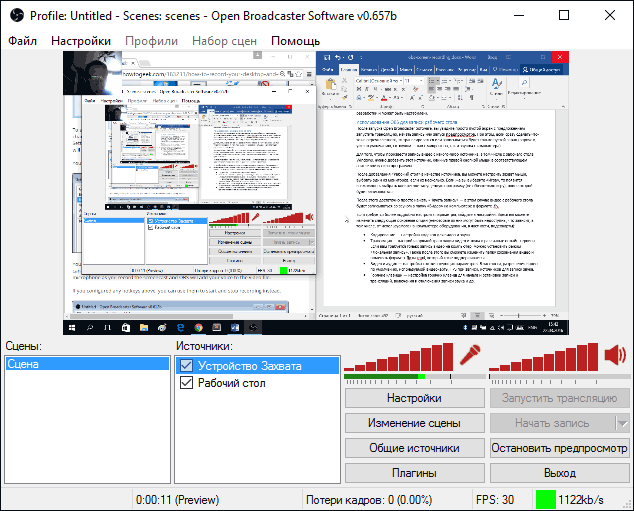Screen dimensions: 634x511
Task: Click the Styles 'A' icon in previewed Word ribbon
Action: (x=497, y=83)
